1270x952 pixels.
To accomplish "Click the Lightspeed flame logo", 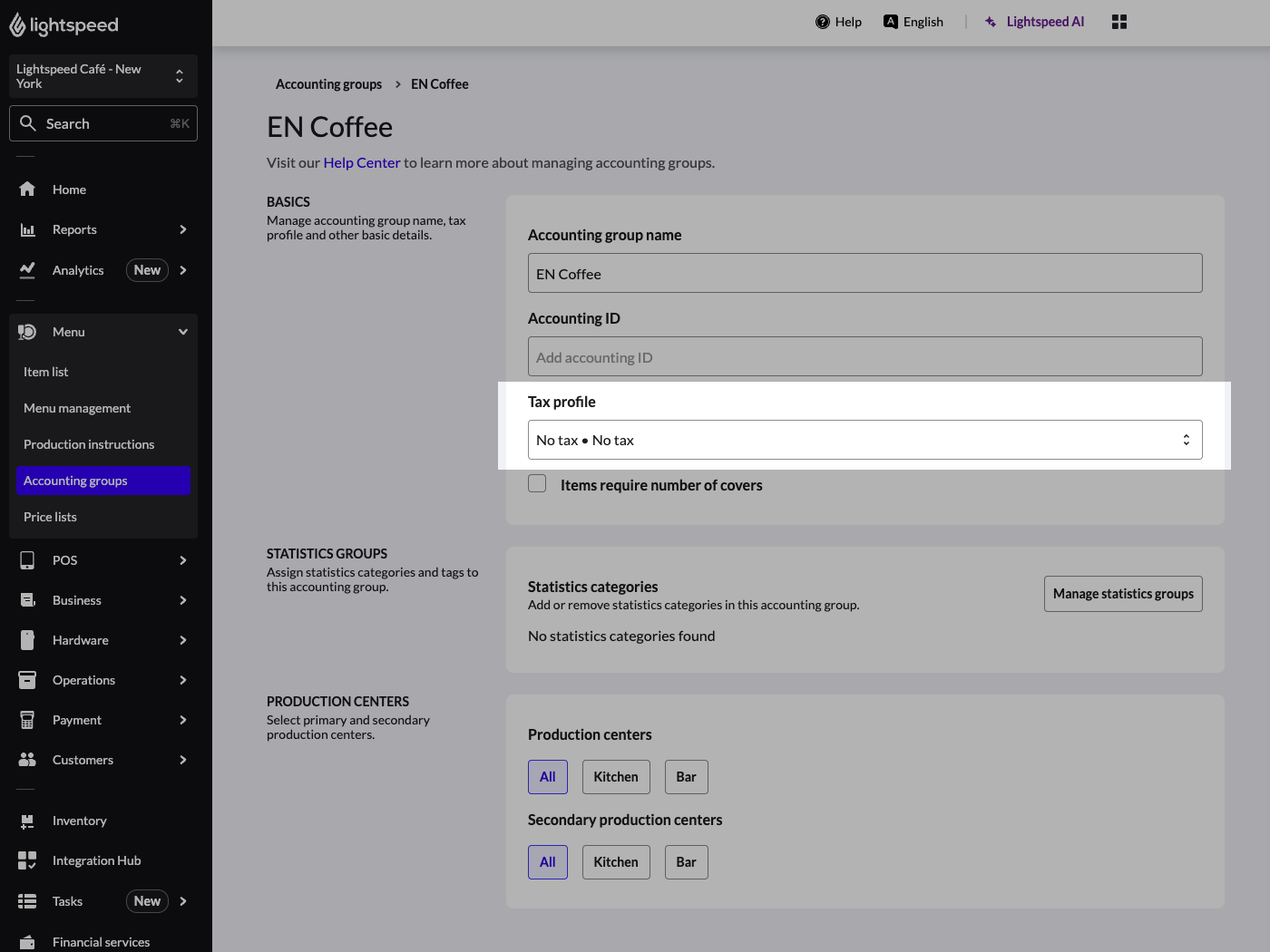I will [x=17, y=25].
